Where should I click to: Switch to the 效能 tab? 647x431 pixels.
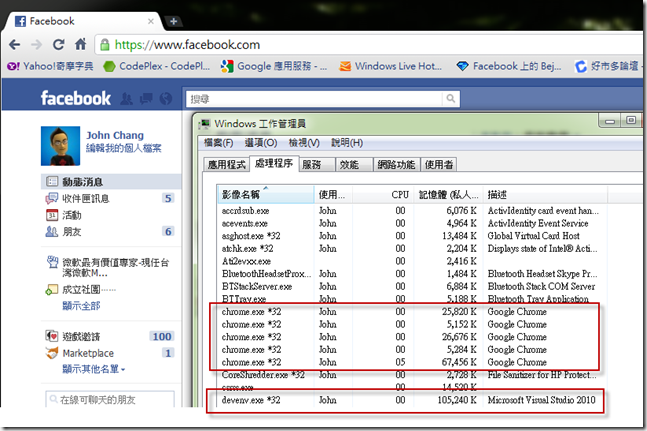pyautogui.click(x=354, y=165)
